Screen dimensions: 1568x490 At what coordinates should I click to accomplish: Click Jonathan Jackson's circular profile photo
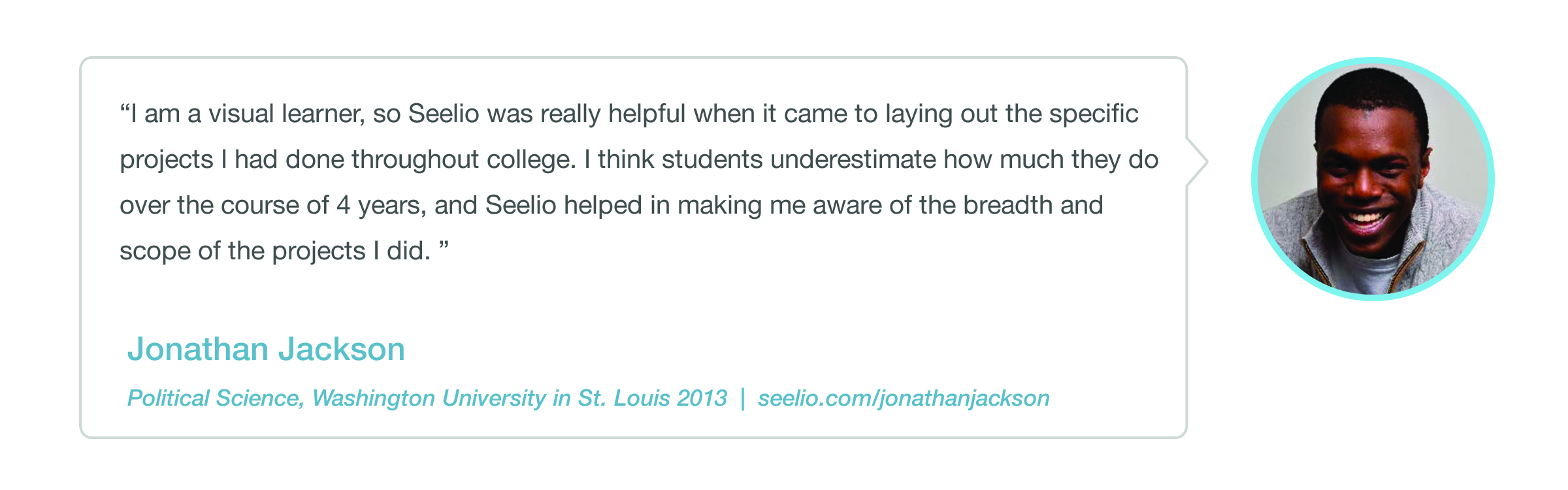point(1373,179)
